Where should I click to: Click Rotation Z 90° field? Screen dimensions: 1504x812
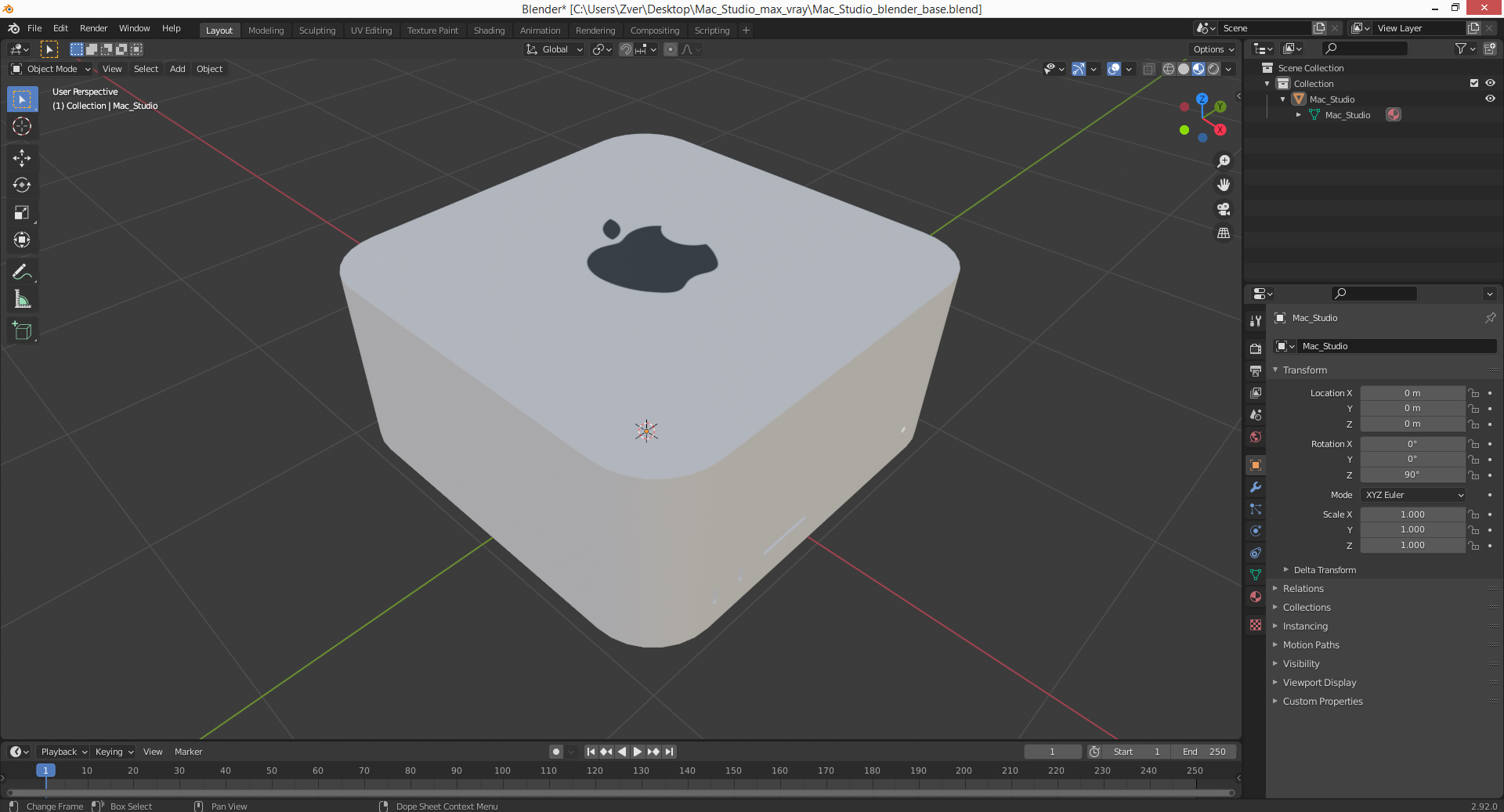1412,475
